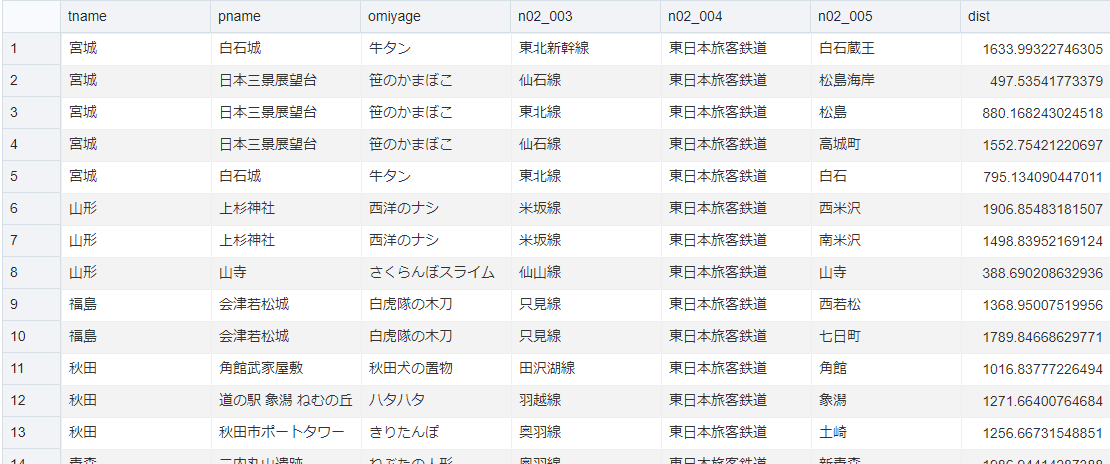Select row number 12
The image size is (1110, 464).
click(31, 400)
